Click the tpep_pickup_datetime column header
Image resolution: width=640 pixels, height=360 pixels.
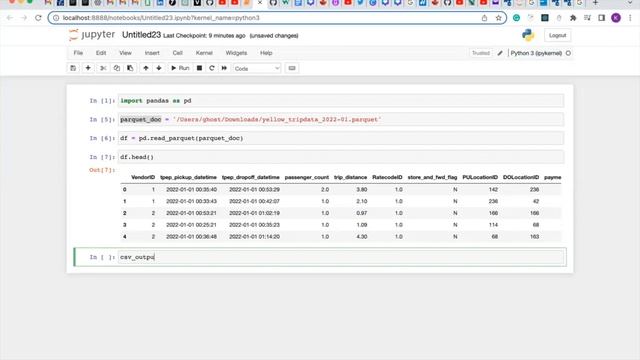click(x=189, y=177)
